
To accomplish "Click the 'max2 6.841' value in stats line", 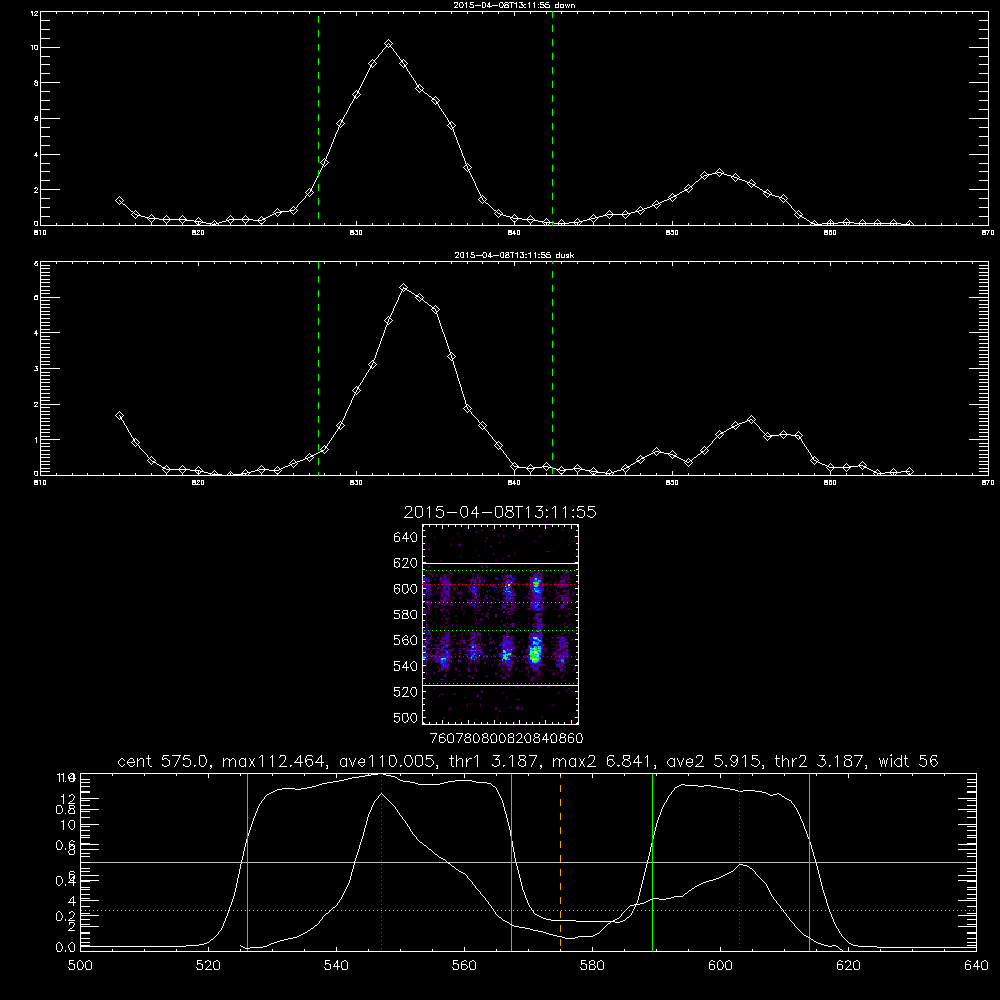I will [601, 761].
